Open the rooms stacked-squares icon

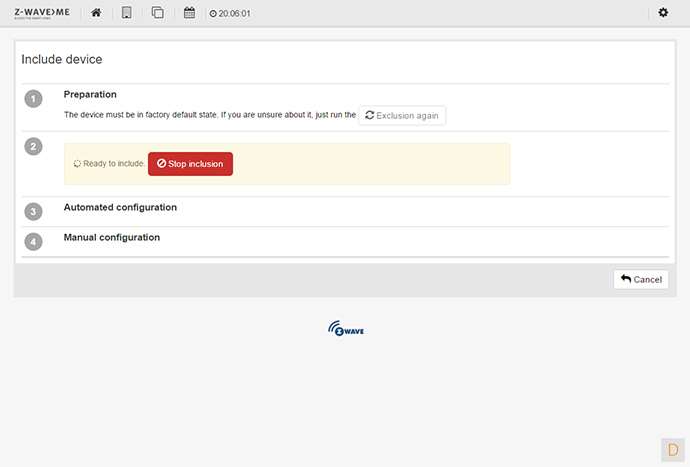coord(158,13)
